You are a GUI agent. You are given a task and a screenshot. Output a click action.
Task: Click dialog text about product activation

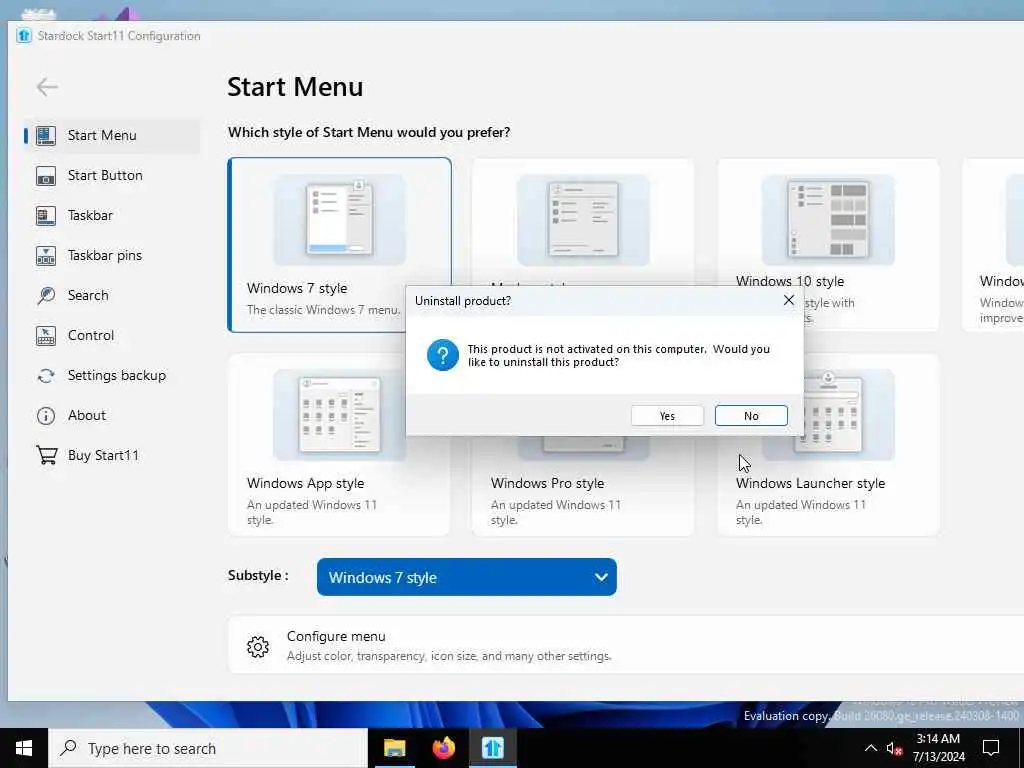click(618, 355)
